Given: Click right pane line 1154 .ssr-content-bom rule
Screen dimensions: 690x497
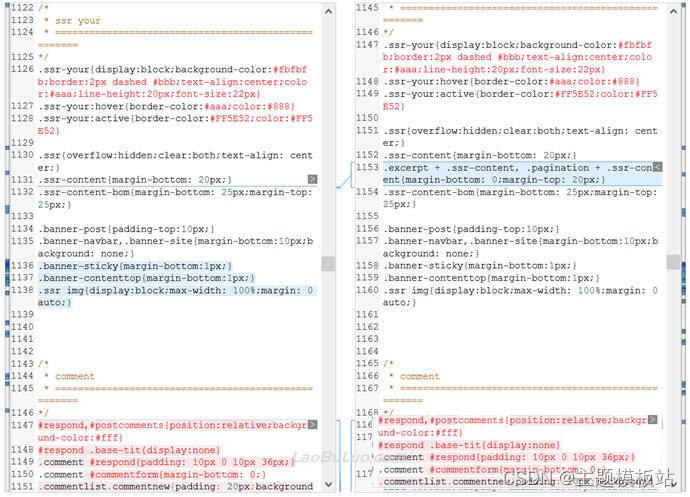Looking at the screenshot, I should 520,198.
